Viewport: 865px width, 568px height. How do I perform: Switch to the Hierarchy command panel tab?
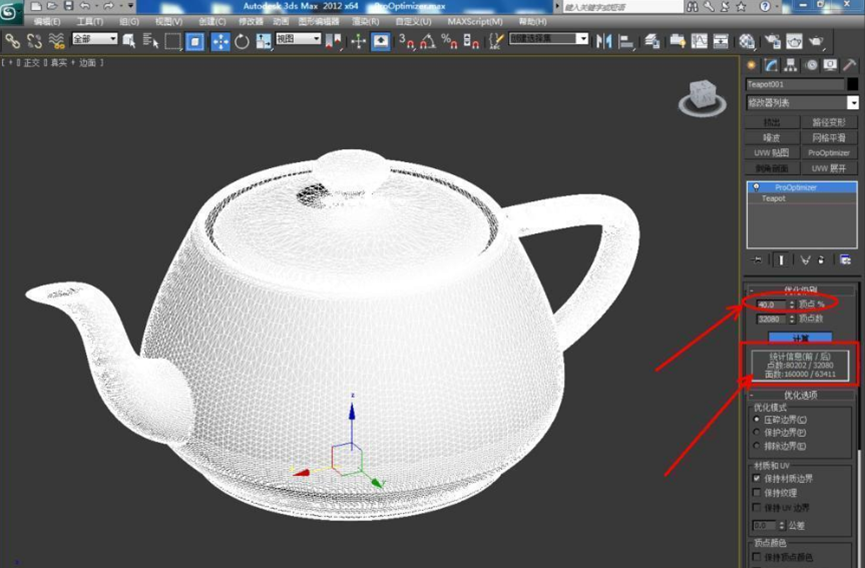coord(791,65)
